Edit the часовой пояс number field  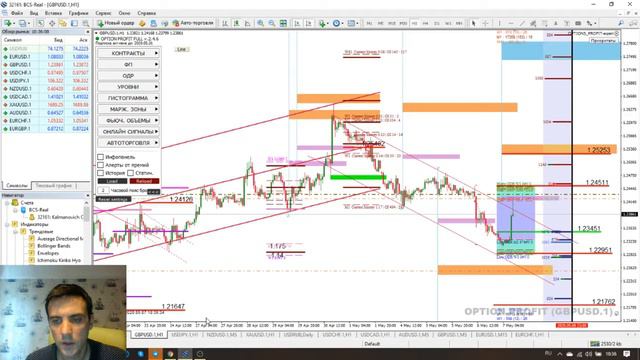coord(103,190)
